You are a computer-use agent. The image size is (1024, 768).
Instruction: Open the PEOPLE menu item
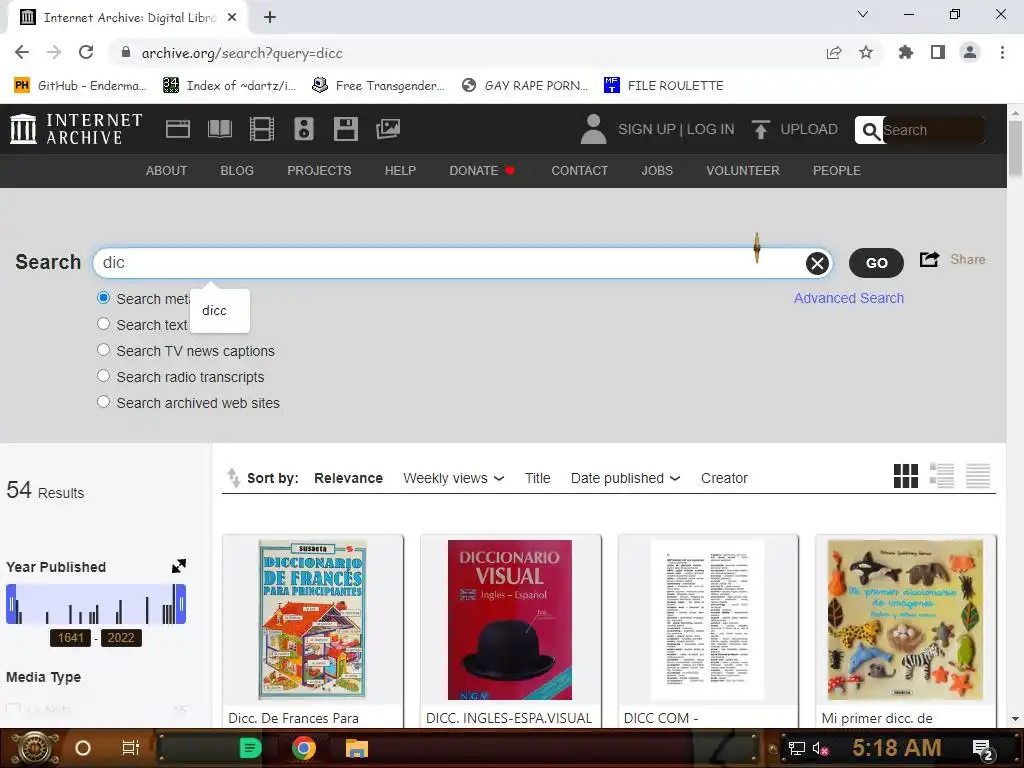pyautogui.click(x=837, y=170)
